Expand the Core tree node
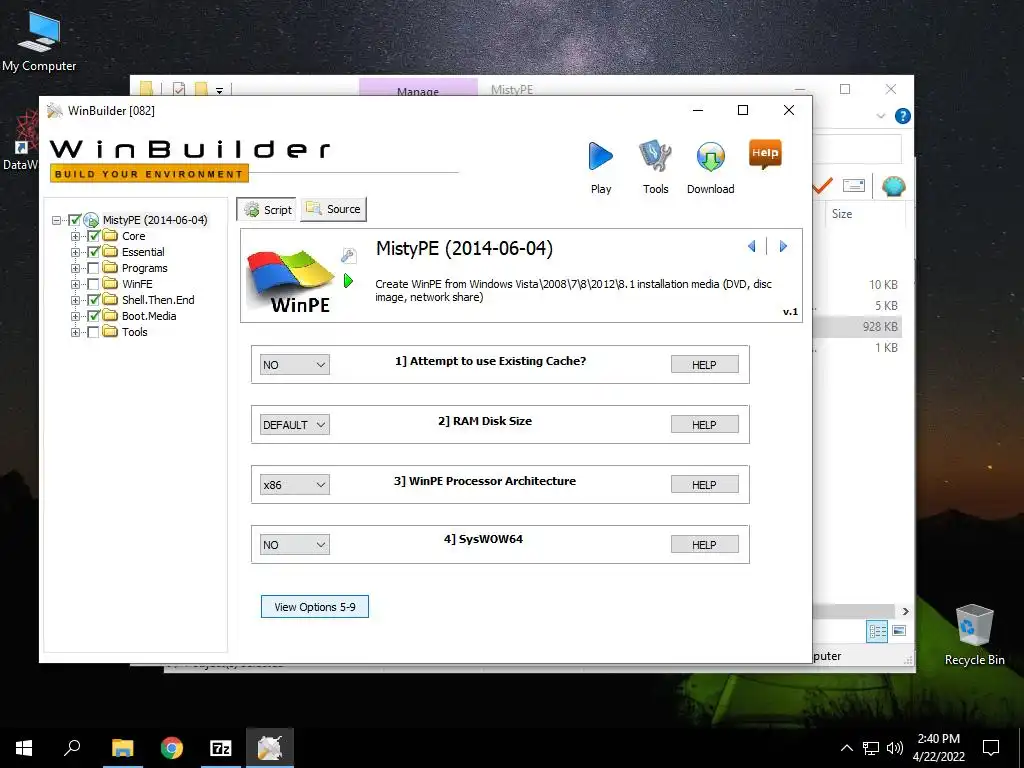 pos(75,236)
